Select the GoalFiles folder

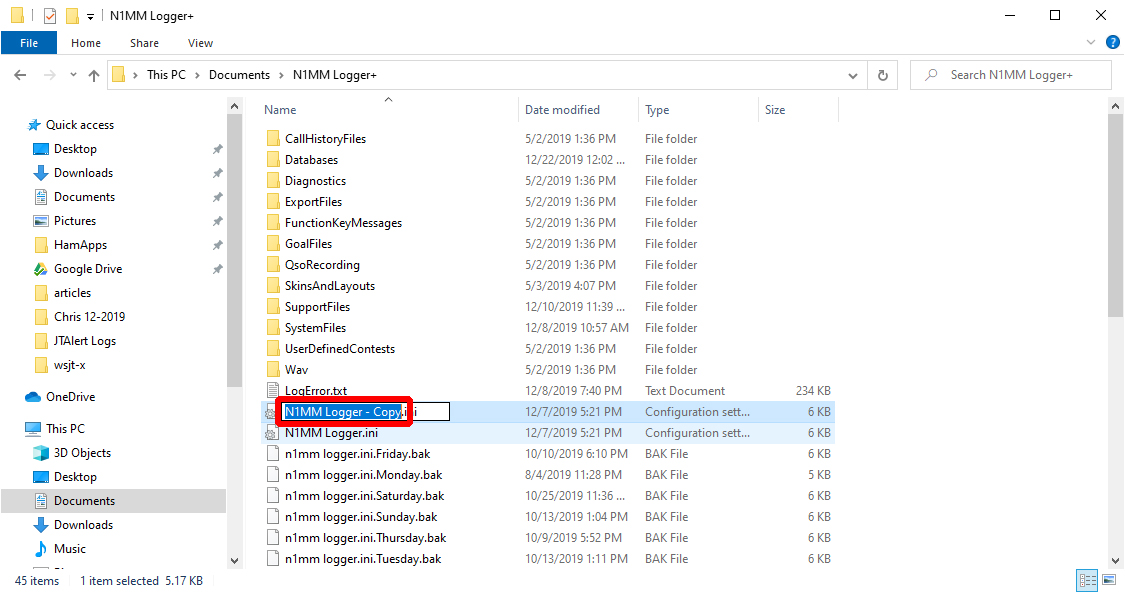coord(309,243)
